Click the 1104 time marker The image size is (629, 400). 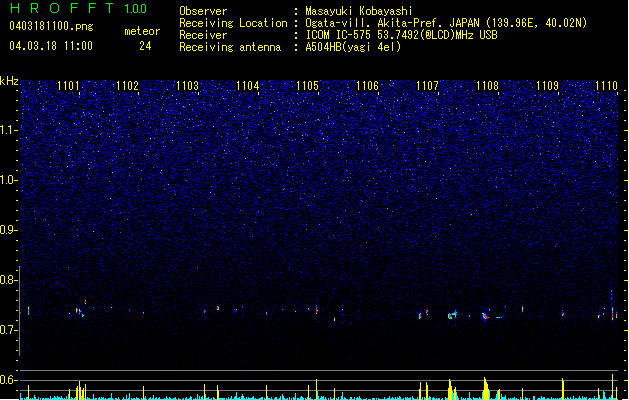pyautogui.click(x=248, y=86)
